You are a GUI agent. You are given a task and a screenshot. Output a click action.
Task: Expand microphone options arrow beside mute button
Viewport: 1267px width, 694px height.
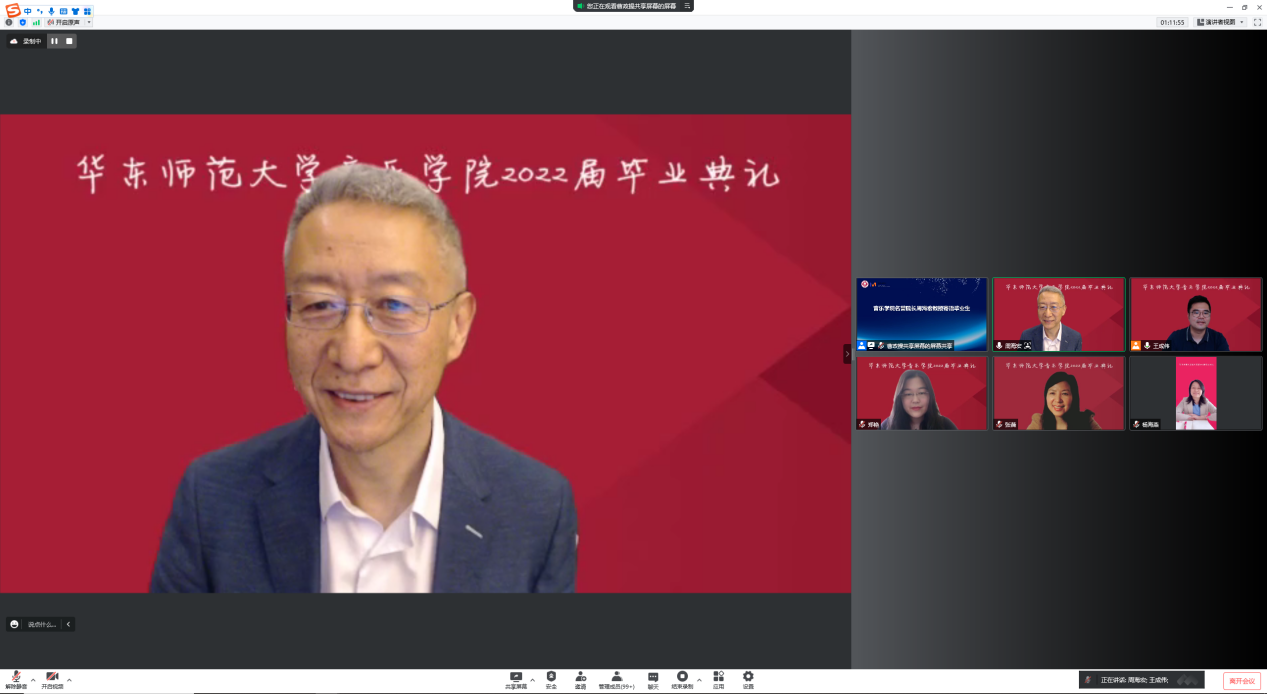pyautogui.click(x=33, y=680)
